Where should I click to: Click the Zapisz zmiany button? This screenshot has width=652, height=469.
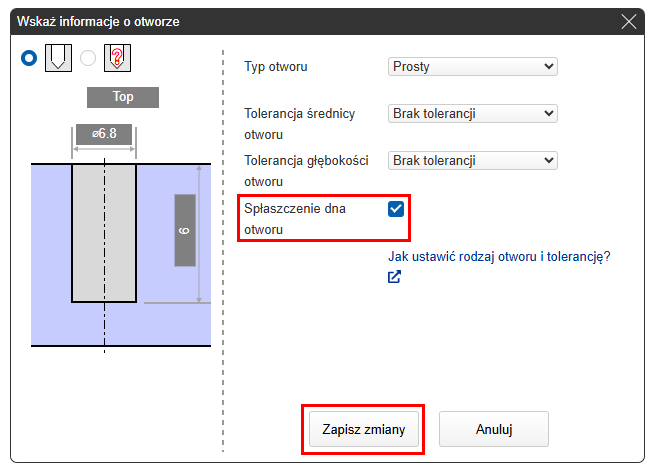364,429
